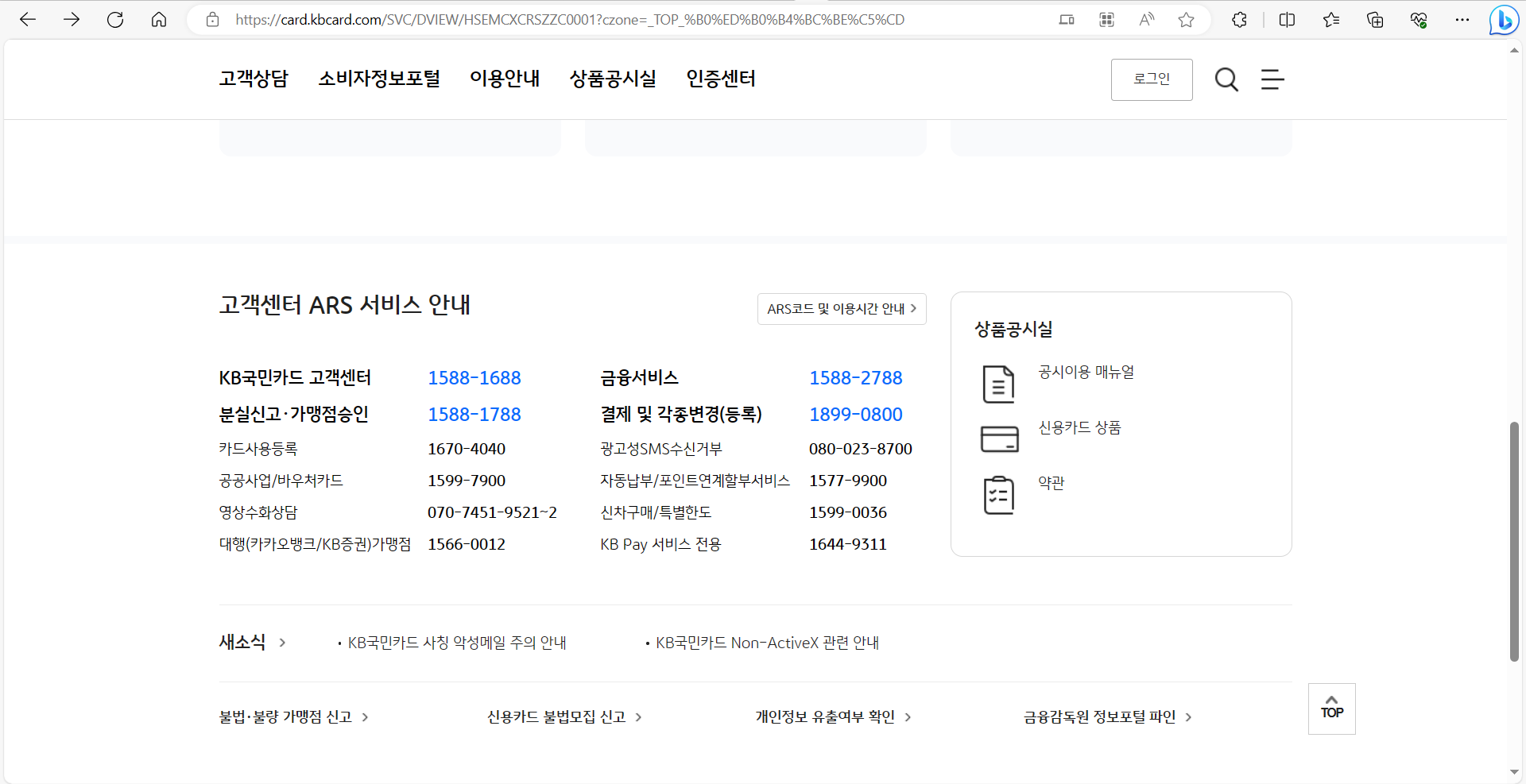Open the site search magnifier
1526x784 pixels.
[x=1226, y=79]
